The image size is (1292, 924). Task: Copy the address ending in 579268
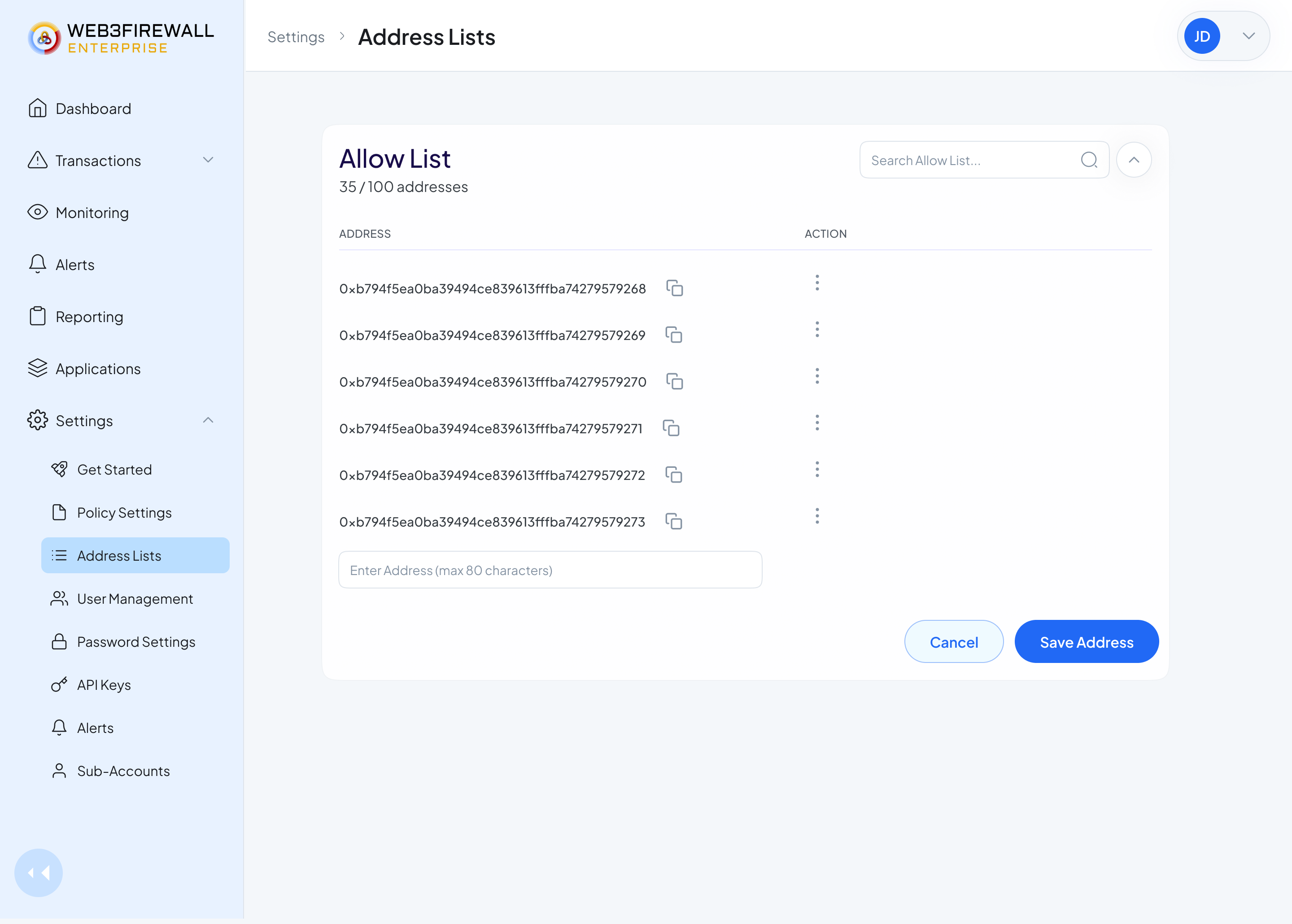(x=675, y=288)
